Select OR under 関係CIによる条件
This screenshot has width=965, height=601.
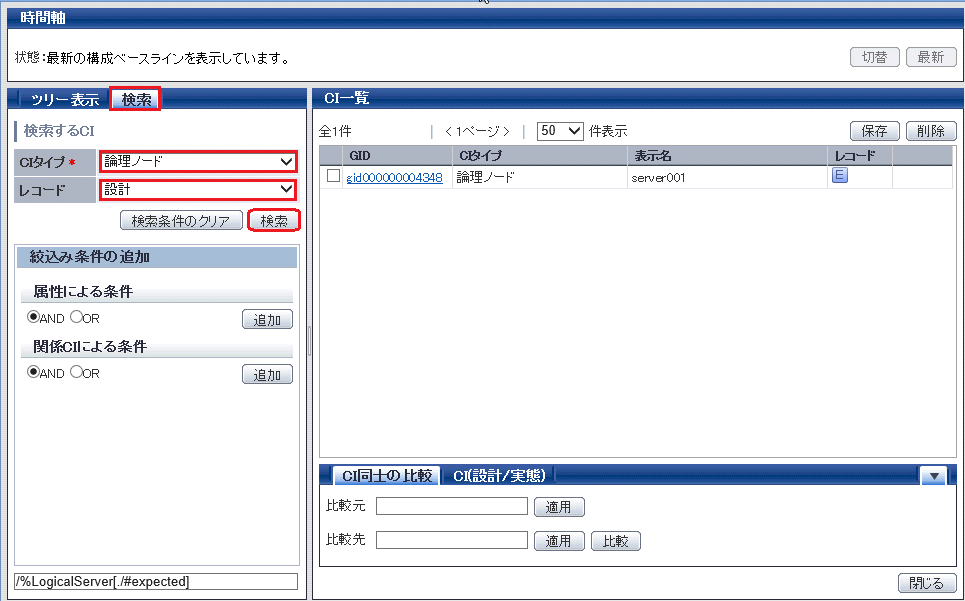[x=76, y=372]
